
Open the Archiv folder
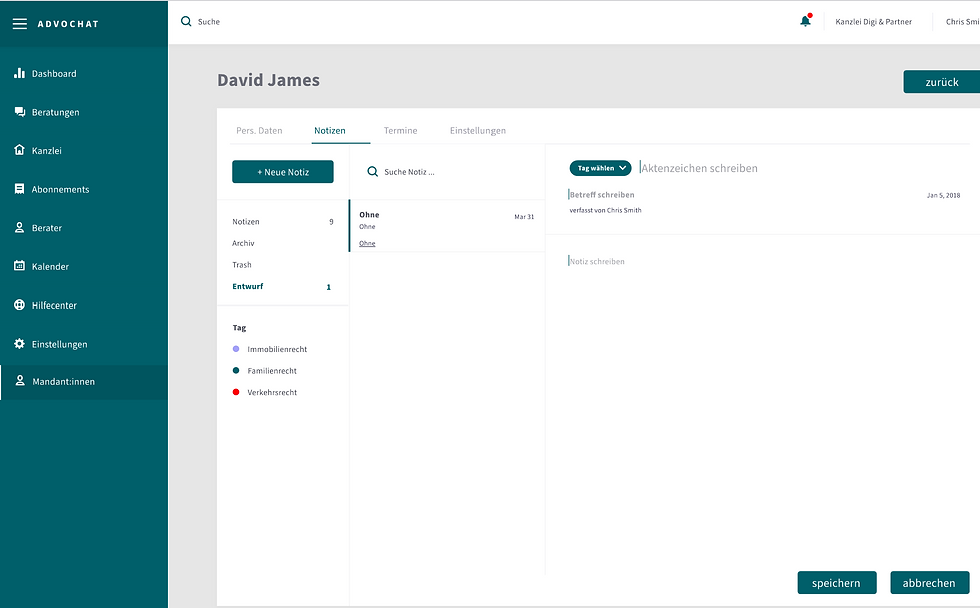pos(243,243)
